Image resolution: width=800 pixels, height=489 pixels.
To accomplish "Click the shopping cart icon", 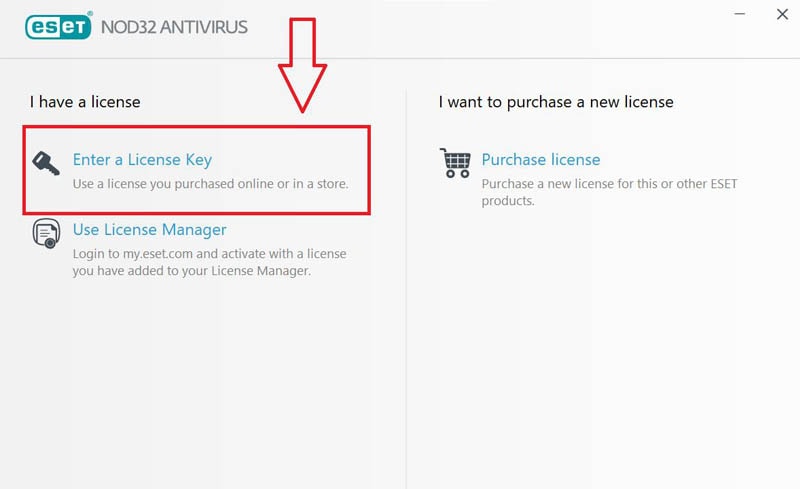I will (455, 163).
